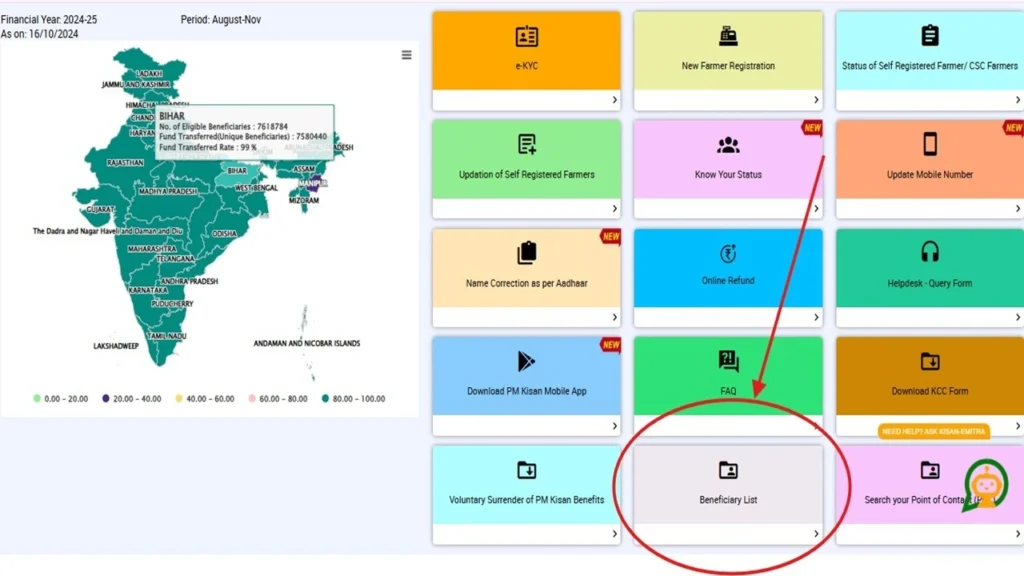The width and height of the screenshot is (1024, 576).
Task: Toggle the 20.00 - 40.00 legend item
Action: coord(131,398)
